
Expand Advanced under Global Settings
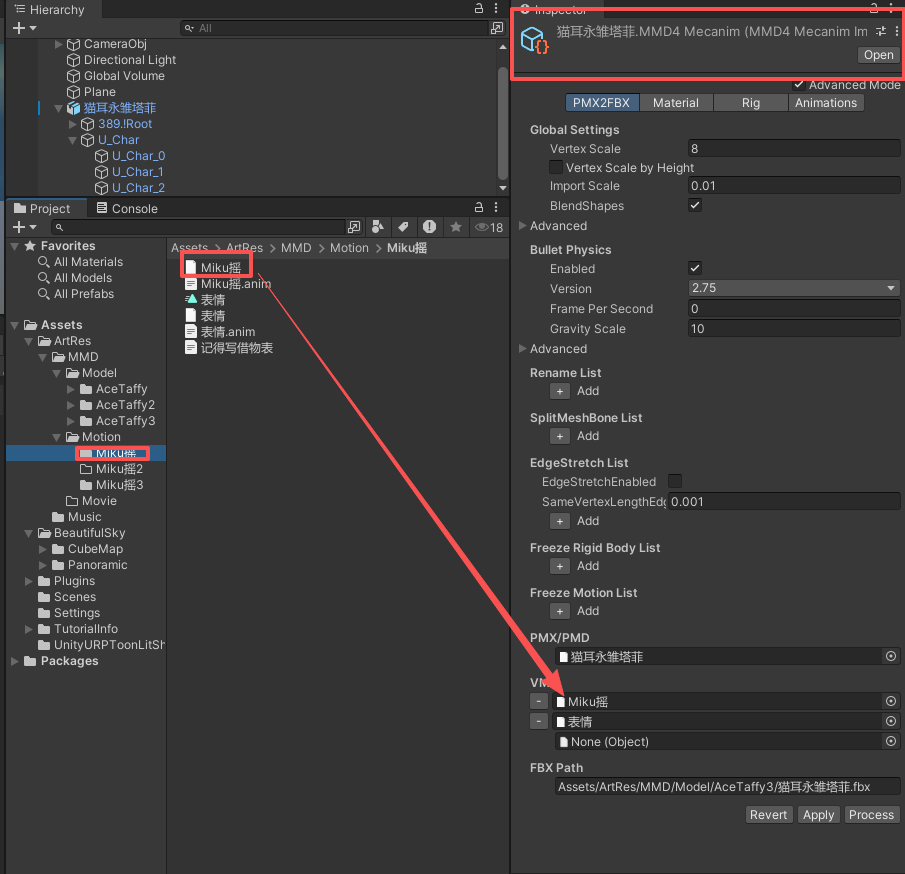click(522, 226)
